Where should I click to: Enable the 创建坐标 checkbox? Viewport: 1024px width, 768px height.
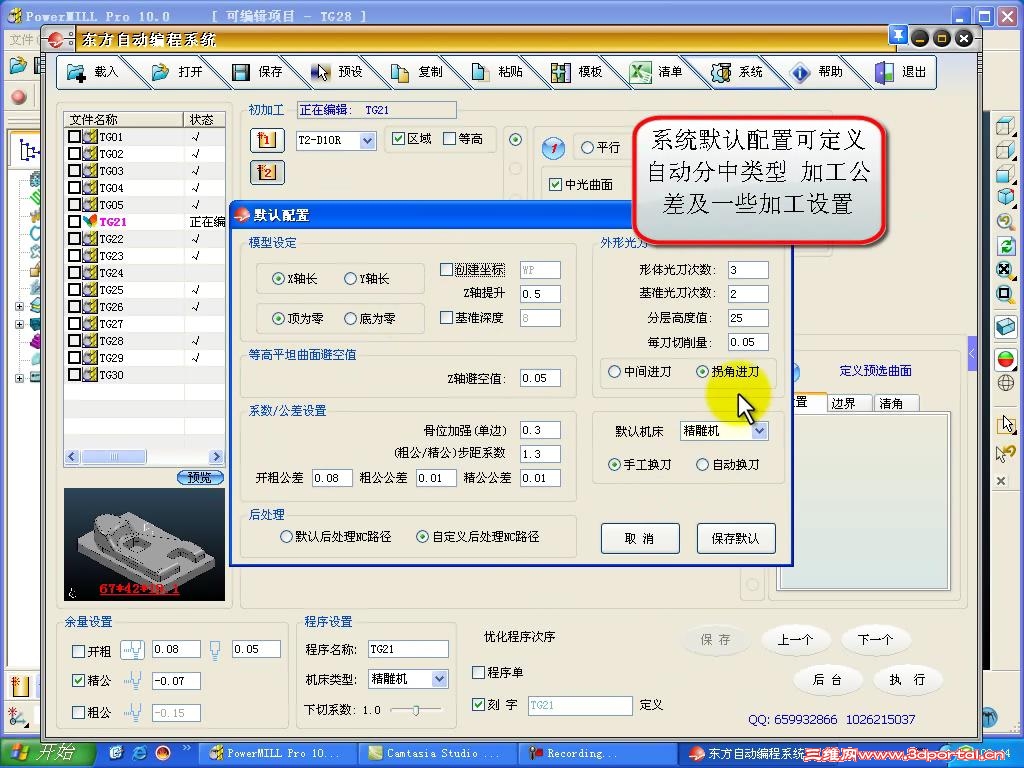click(446, 270)
